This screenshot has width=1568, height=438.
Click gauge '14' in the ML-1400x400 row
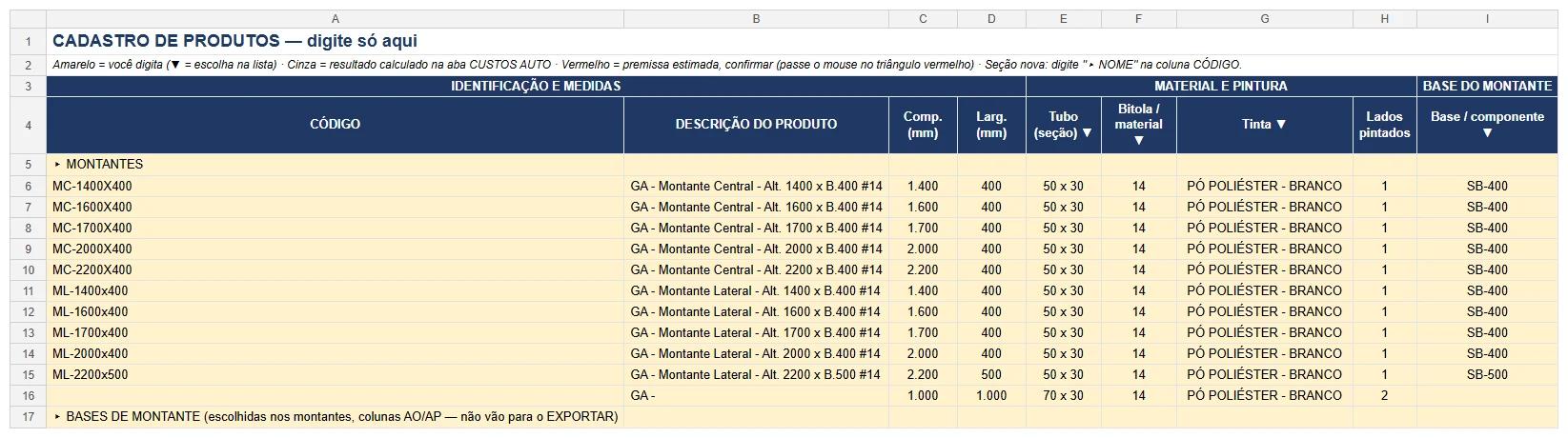(x=1138, y=290)
